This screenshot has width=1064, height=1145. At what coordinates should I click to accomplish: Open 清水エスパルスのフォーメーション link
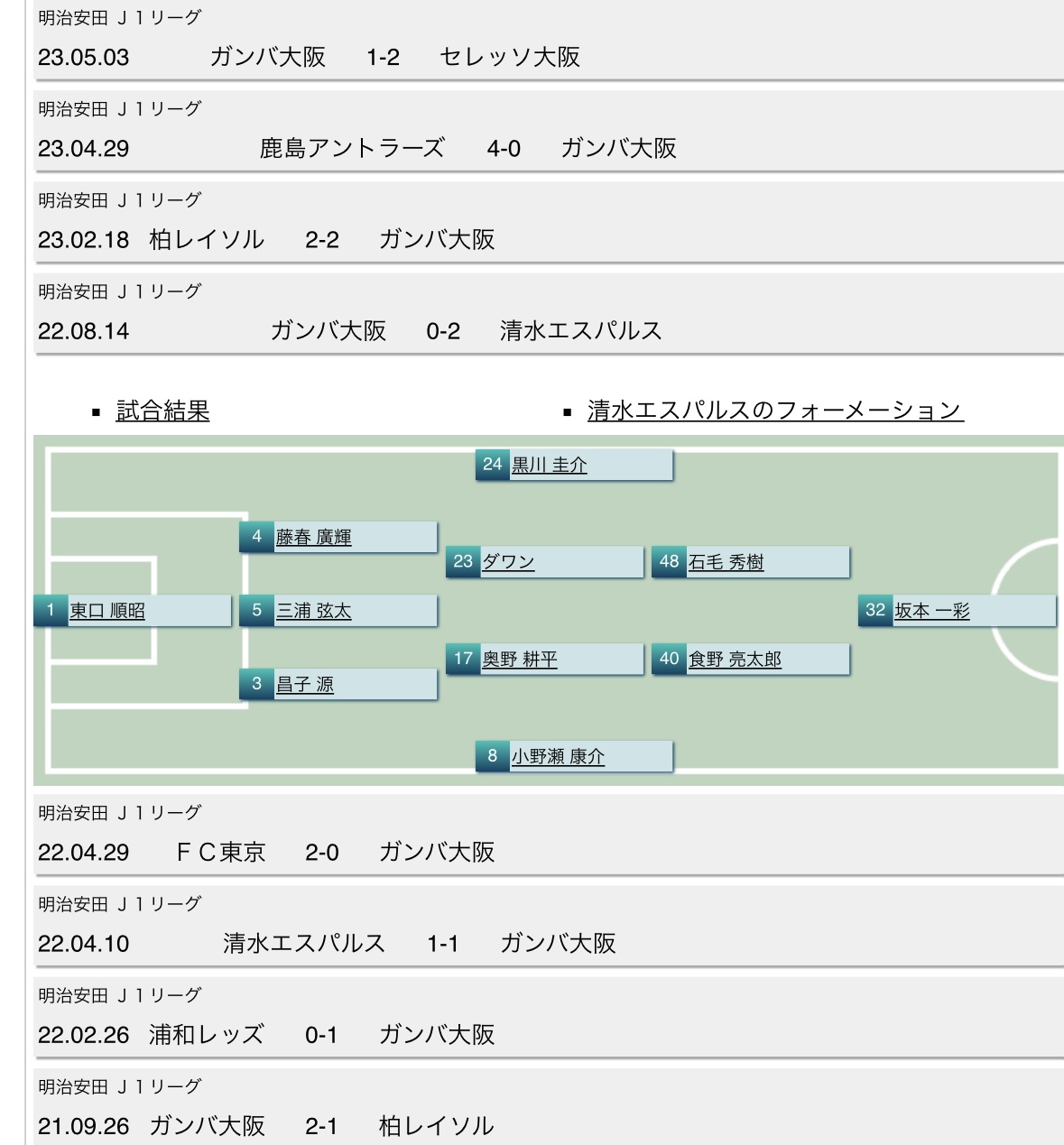tap(774, 411)
